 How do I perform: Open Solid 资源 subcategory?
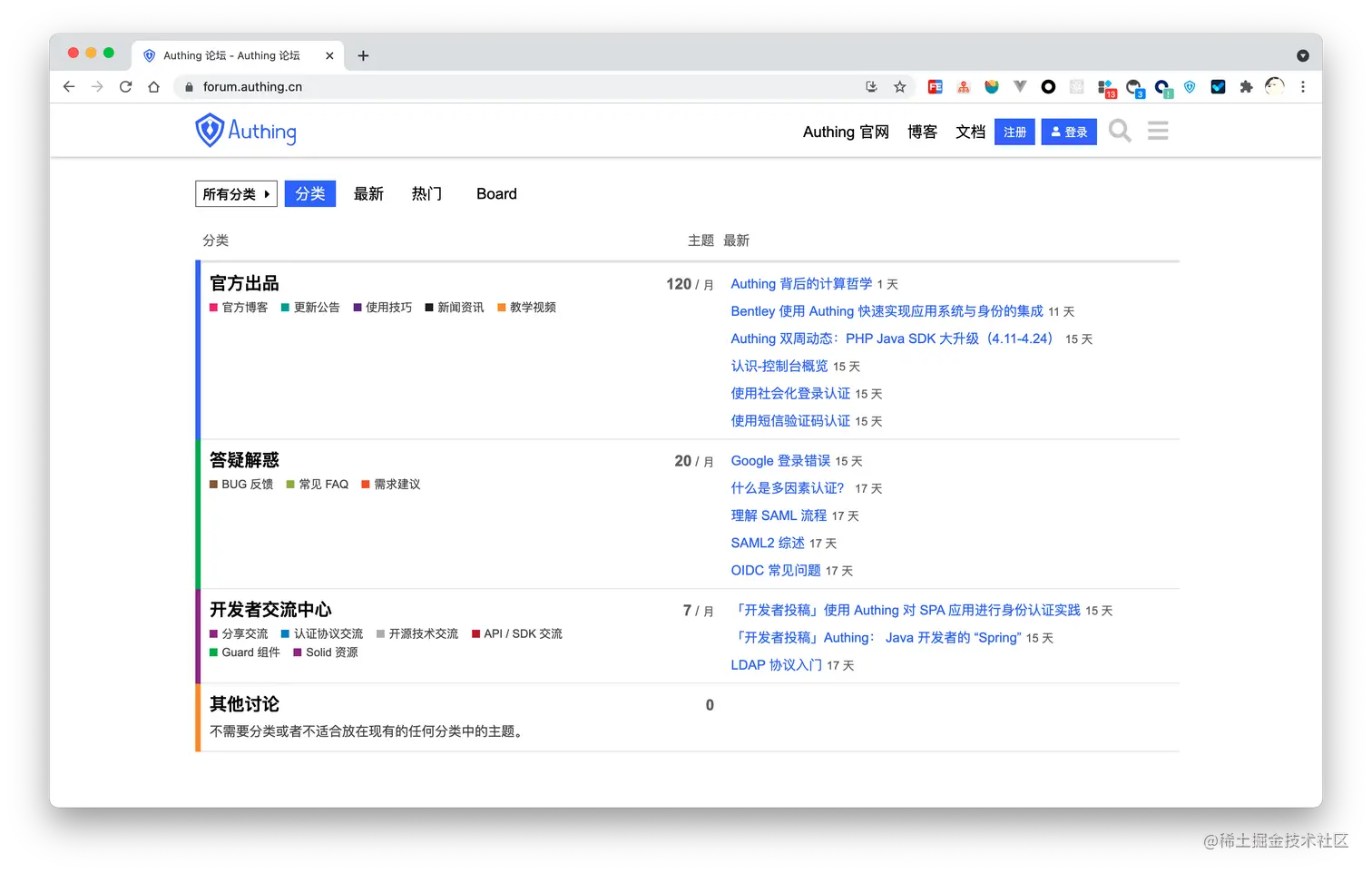(x=326, y=652)
